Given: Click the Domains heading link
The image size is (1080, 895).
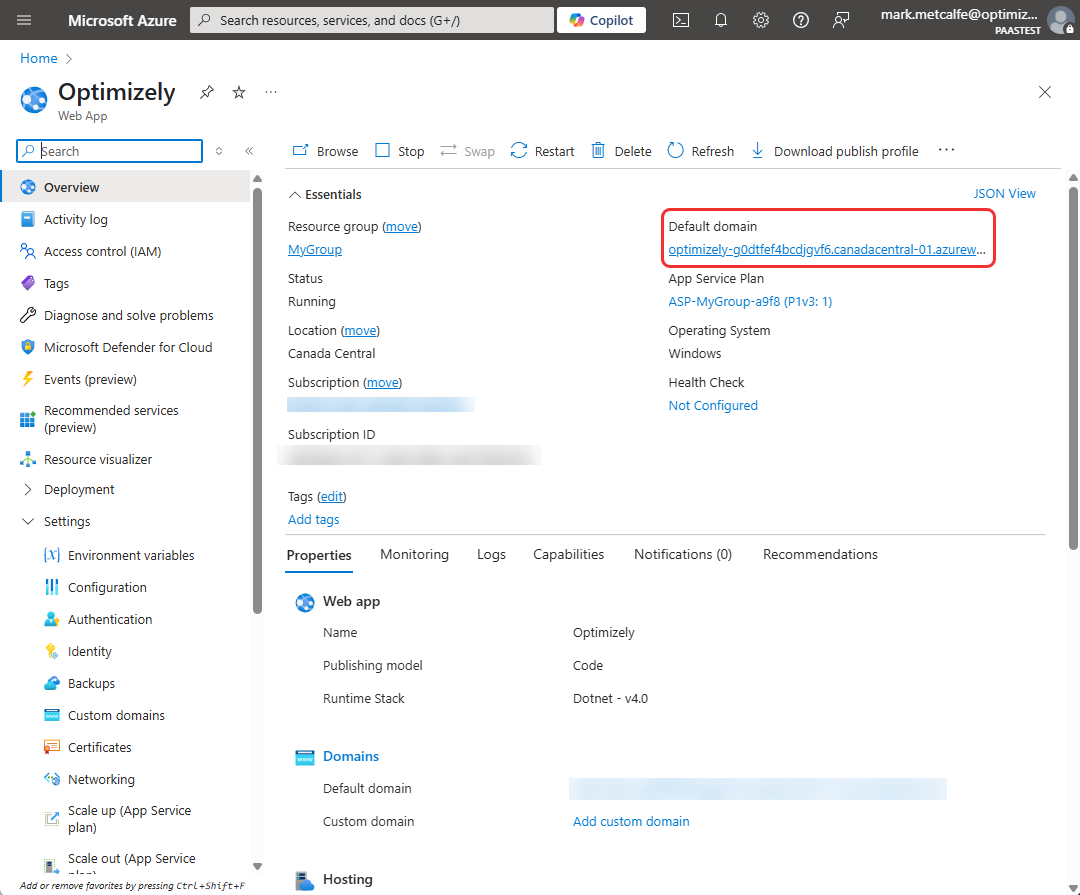Looking at the screenshot, I should (351, 757).
